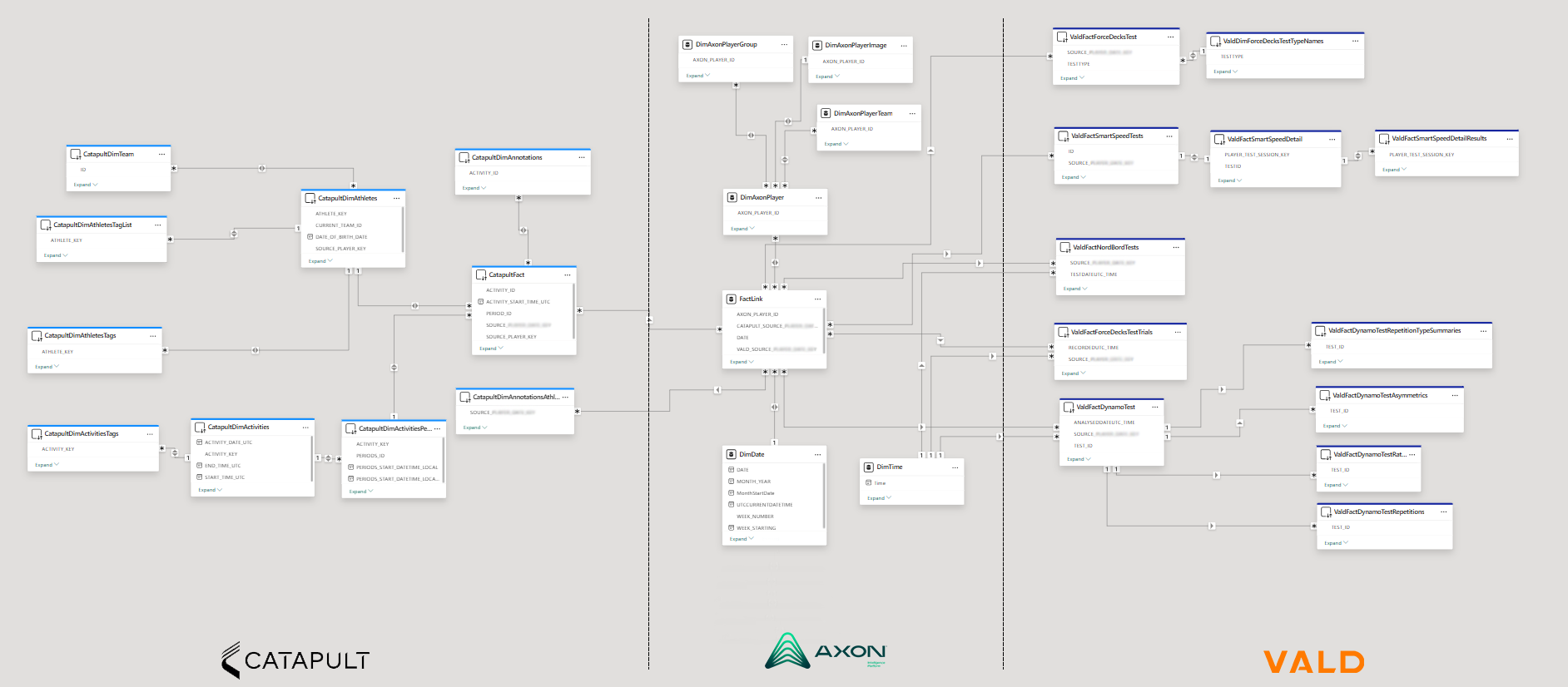Open more options for DimAxonPlayer table
Image resolution: width=1568 pixels, height=687 pixels.
818,197
